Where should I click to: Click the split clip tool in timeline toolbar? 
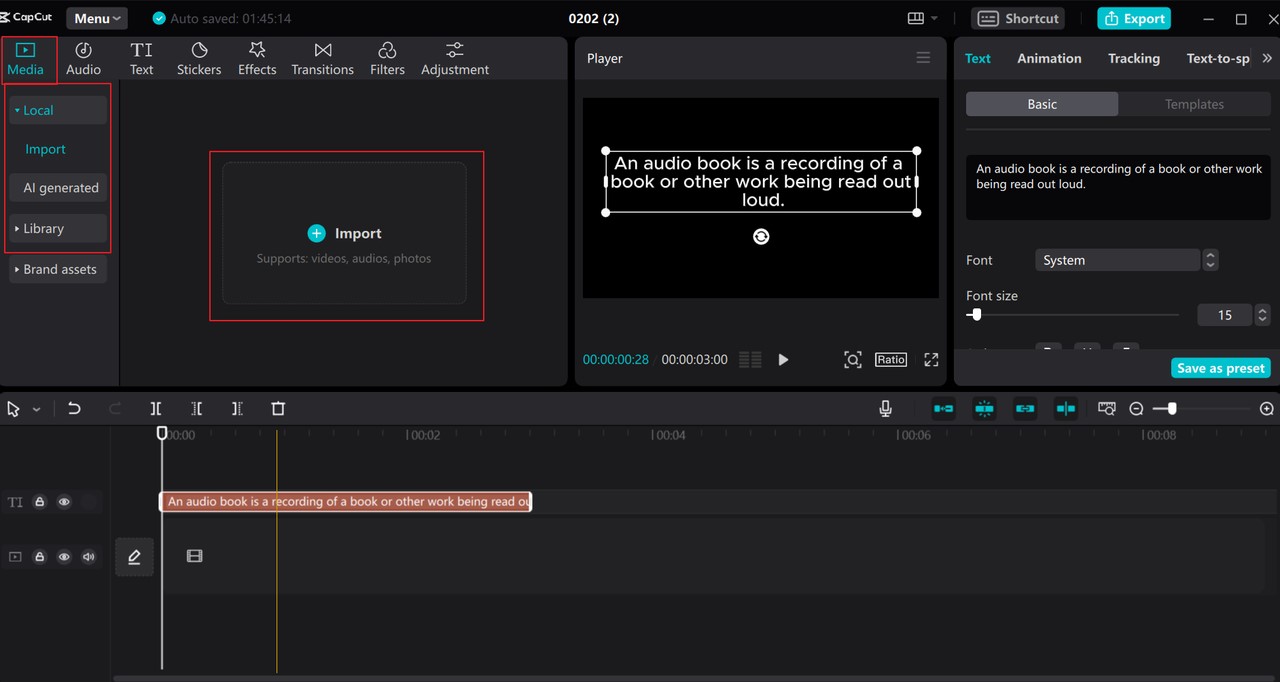pos(156,408)
